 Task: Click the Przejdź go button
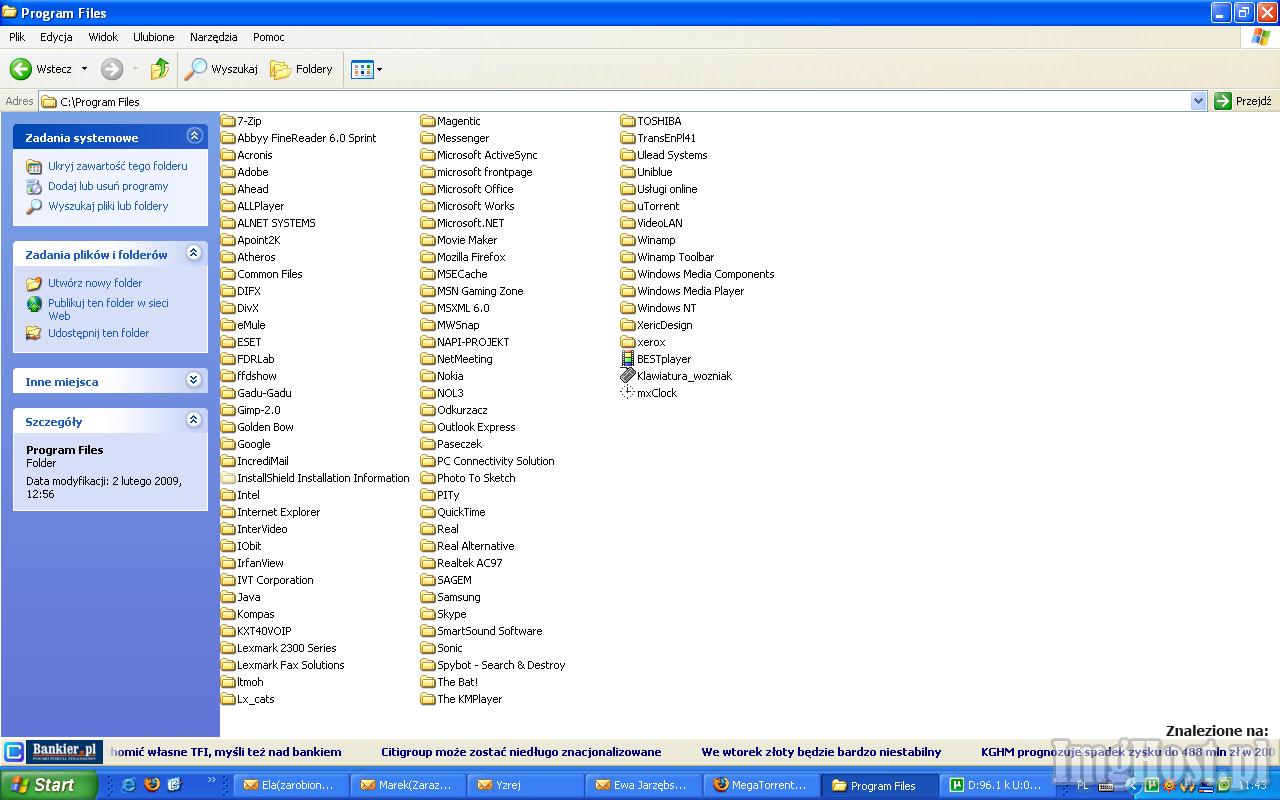[x=1243, y=101]
